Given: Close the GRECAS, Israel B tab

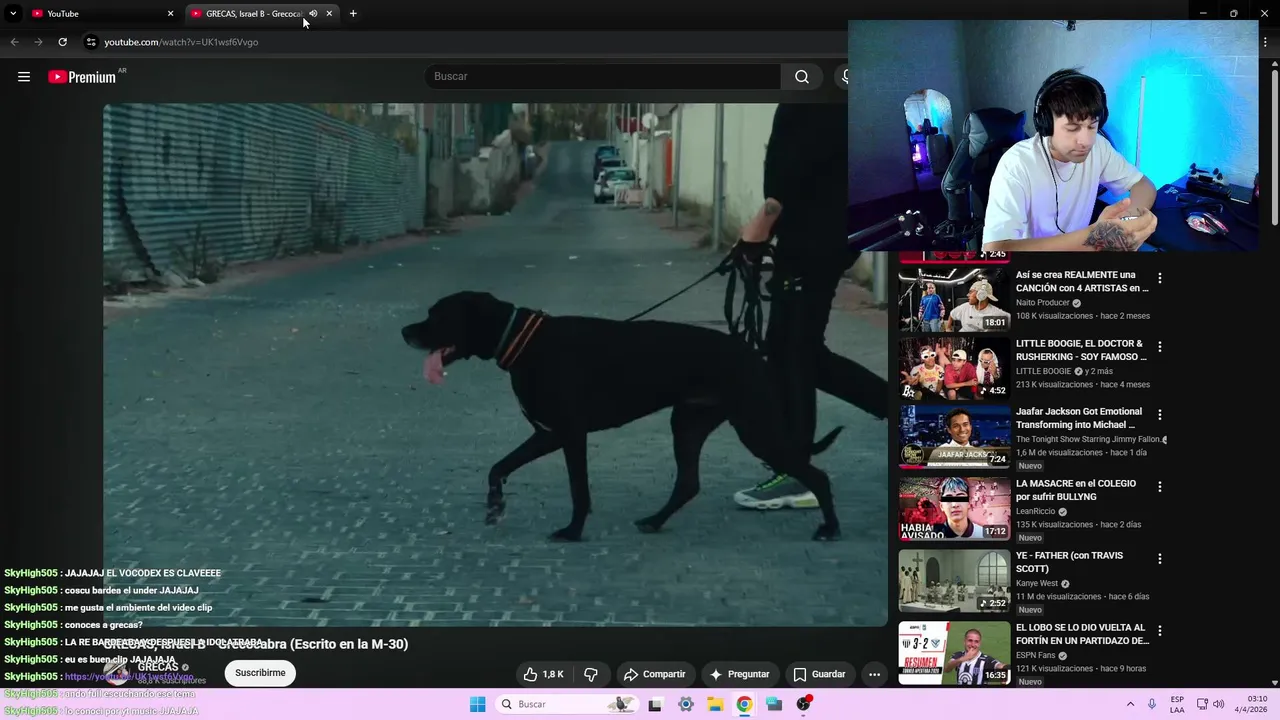Looking at the screenshot, I should [x=329, y=13].
